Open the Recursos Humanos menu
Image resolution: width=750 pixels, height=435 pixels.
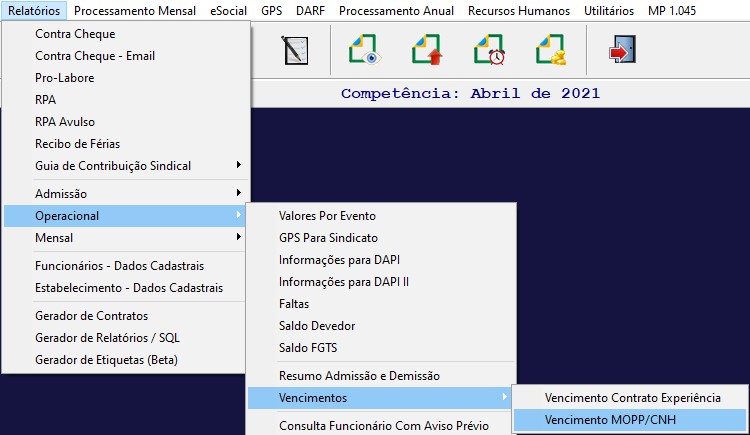pos(519,11)
